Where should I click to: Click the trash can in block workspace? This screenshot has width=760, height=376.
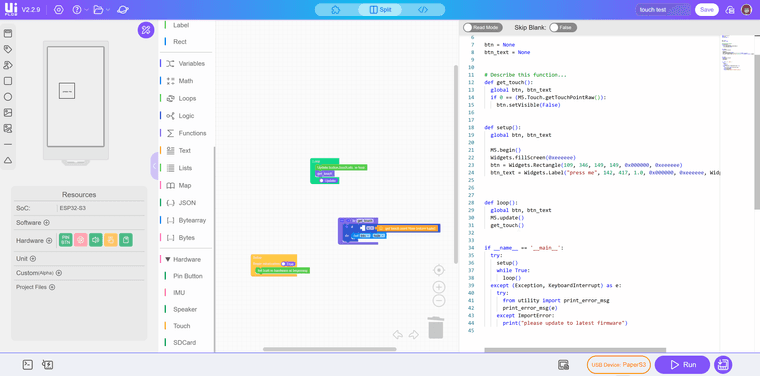(436, 328)
